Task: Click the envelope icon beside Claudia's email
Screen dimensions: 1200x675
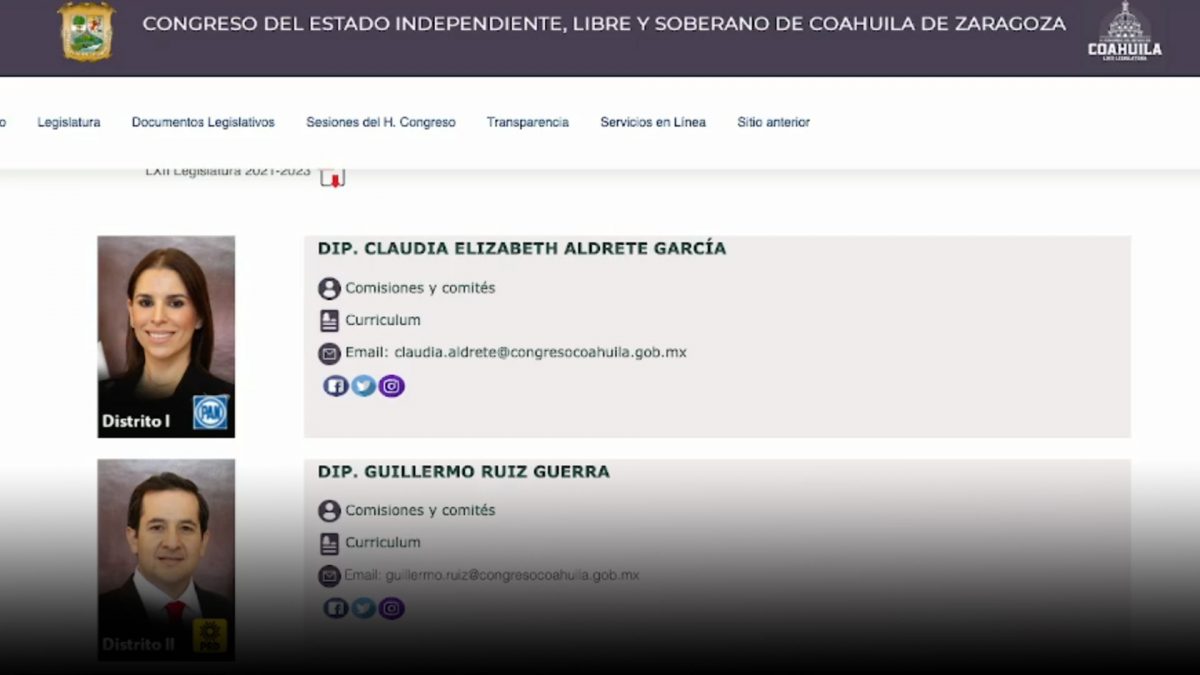Action: (329, 353)
